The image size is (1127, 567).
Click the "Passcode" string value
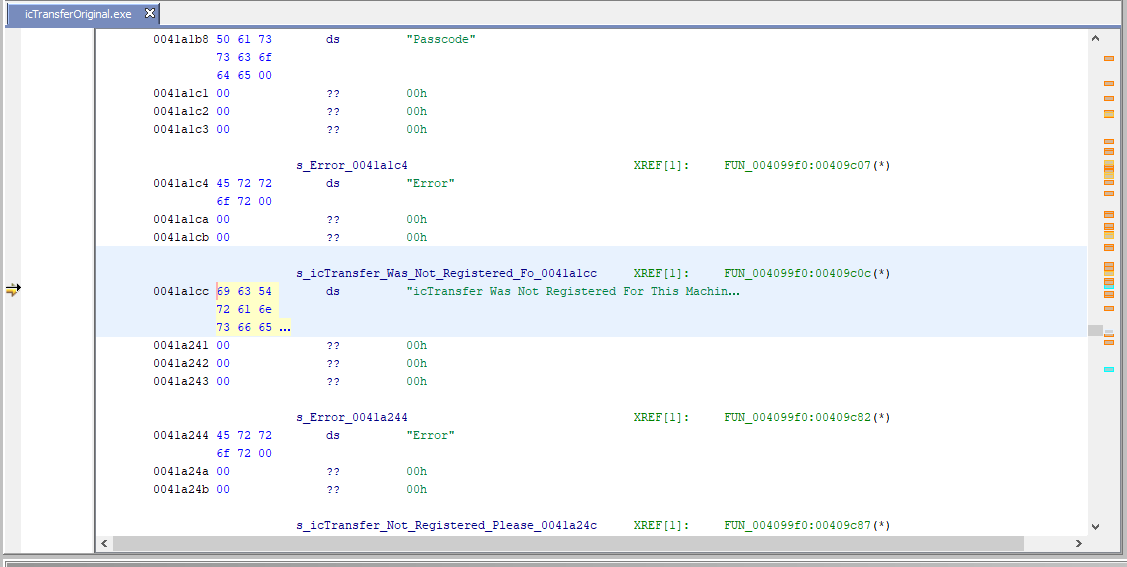[x=441, y=40]
